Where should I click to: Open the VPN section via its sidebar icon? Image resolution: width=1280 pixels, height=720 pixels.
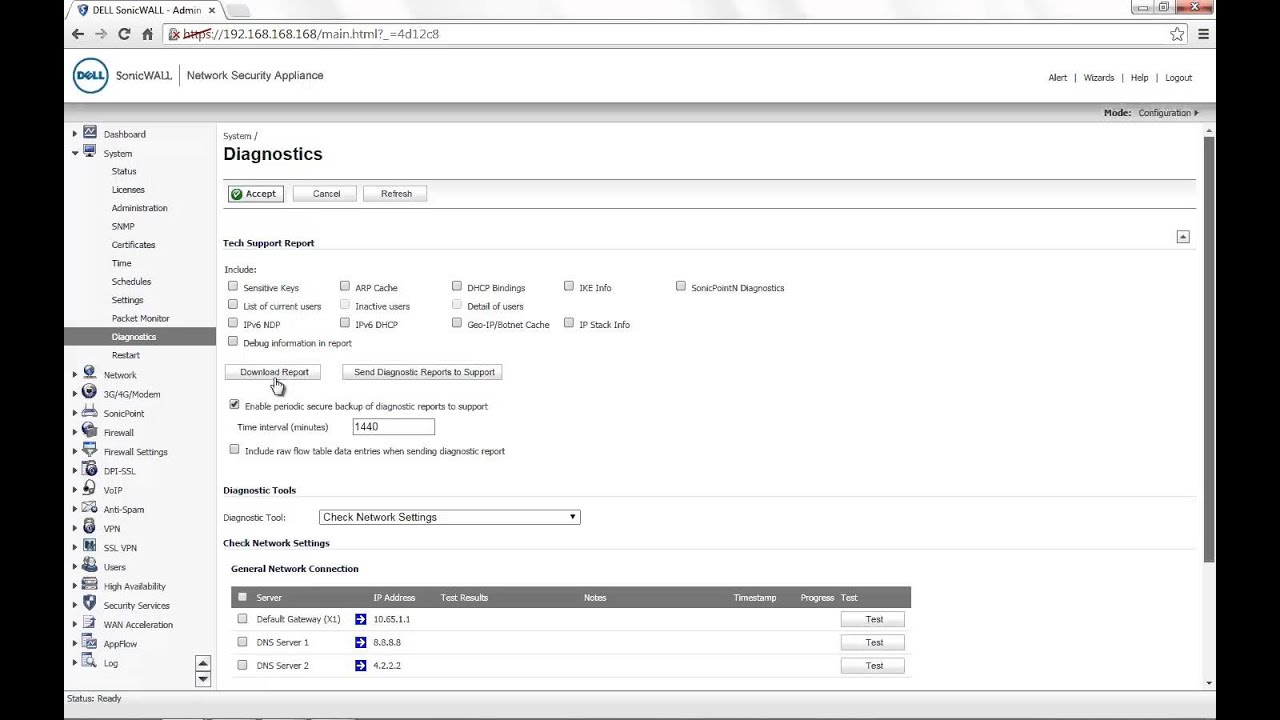coord(90,528)
